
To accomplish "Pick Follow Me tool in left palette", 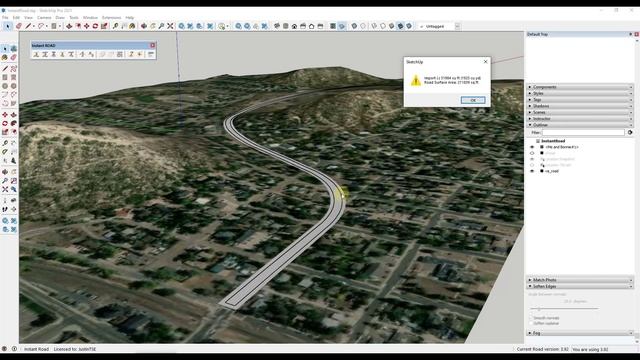I will click(x=13, y=123).
